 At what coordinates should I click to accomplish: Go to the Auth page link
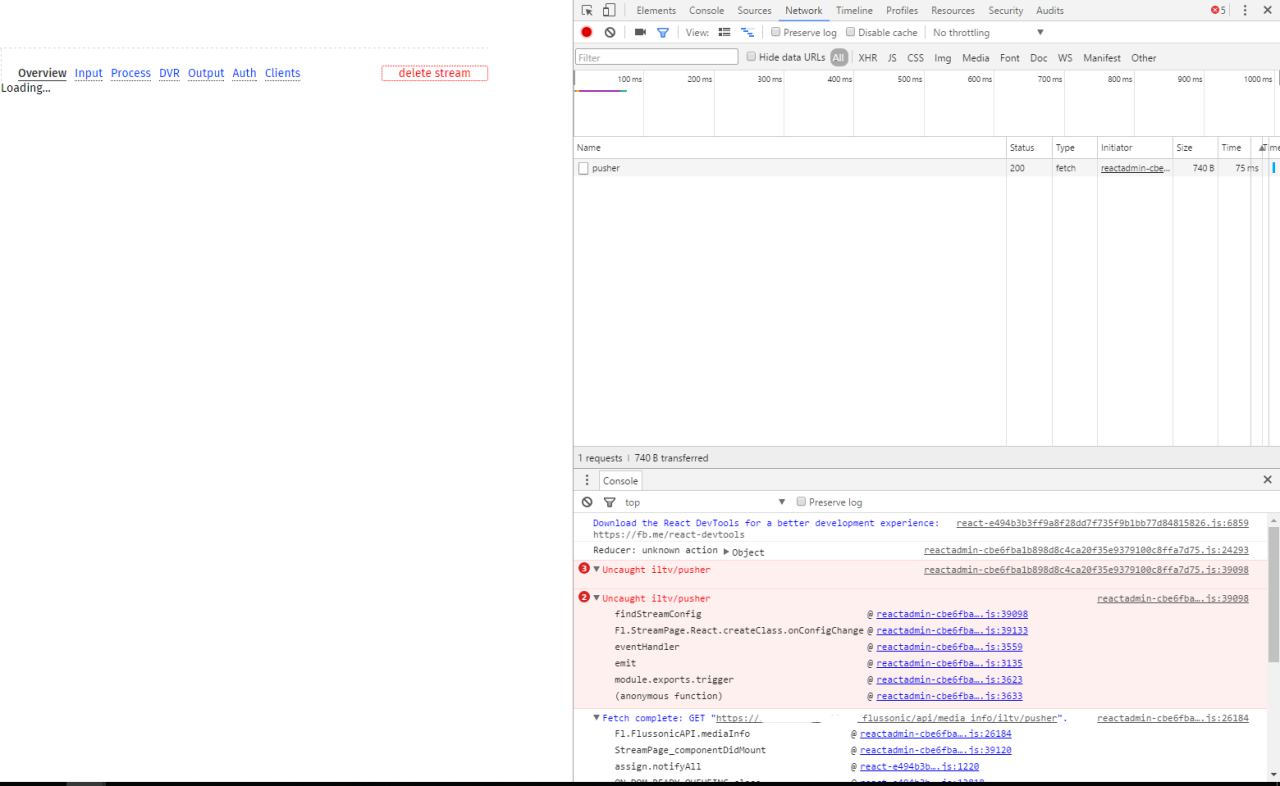tap(244, 73)
